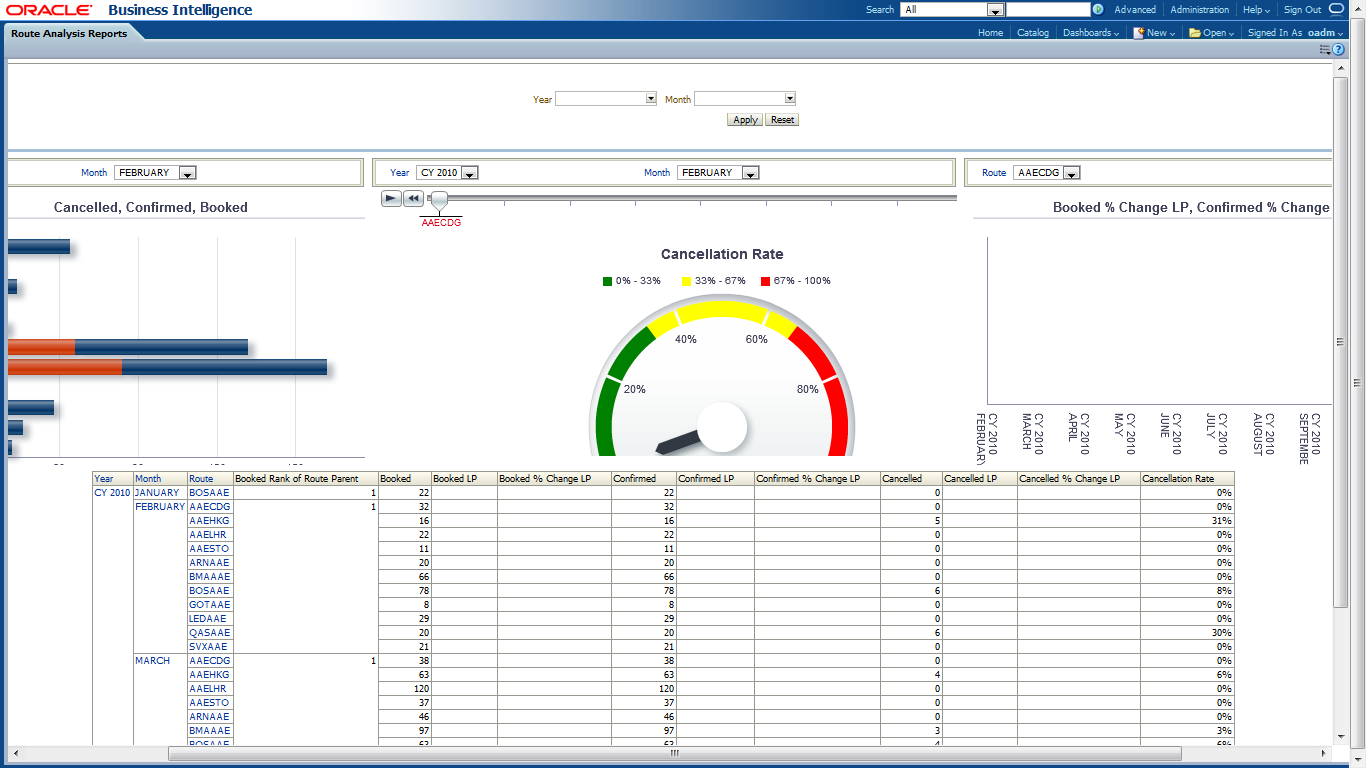1366x768 pixels.
Task: Open the CY 2010 Year dropdown
Action: (x=469, y=173)
